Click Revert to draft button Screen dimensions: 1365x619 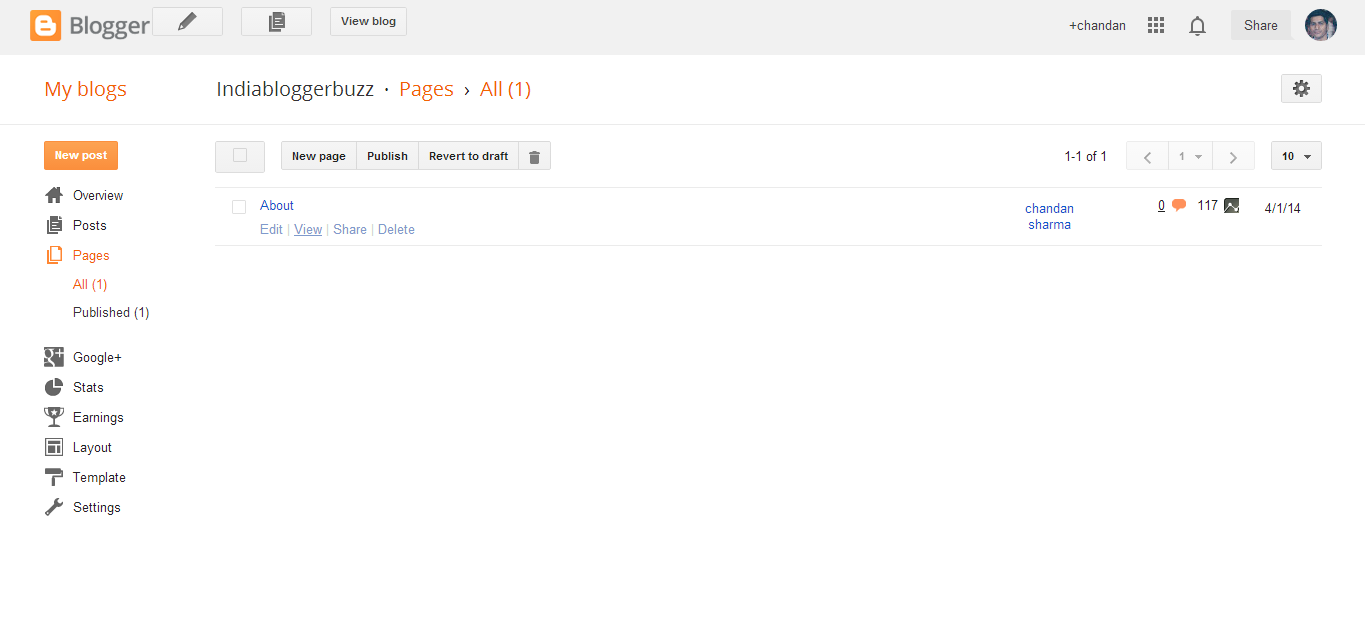[468, 156]
